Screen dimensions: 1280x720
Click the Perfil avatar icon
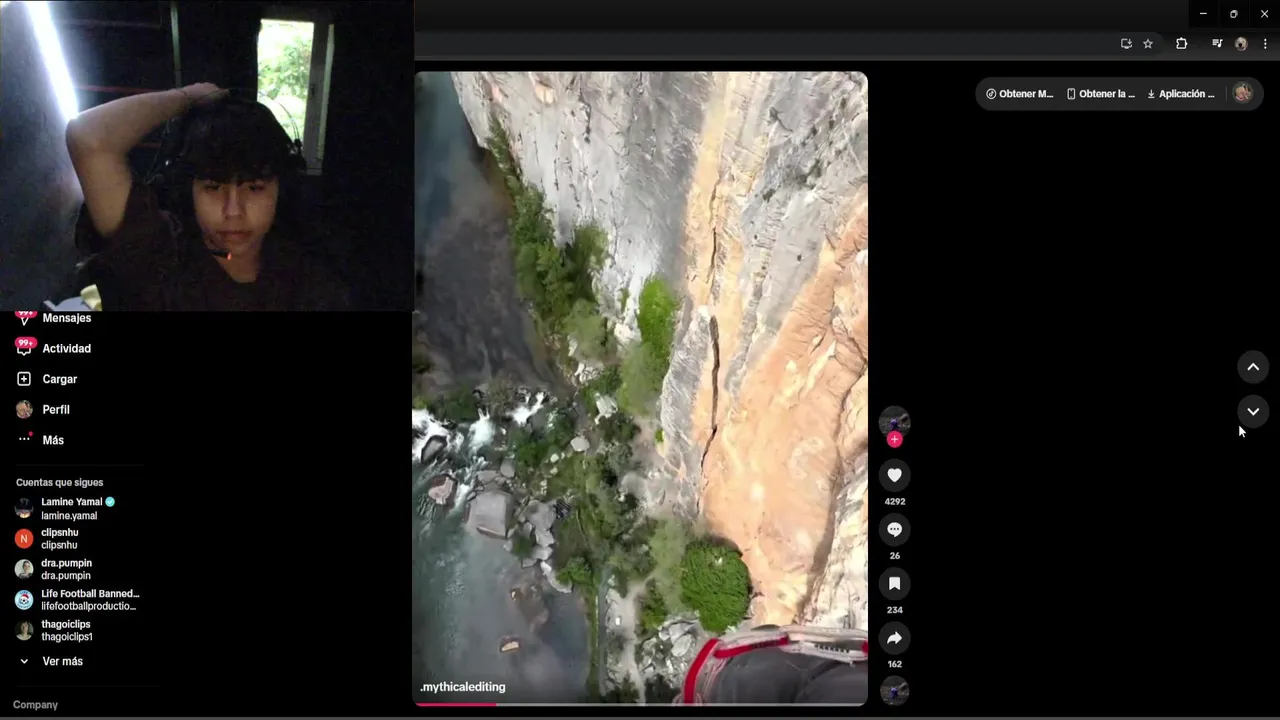click(24, 409)
